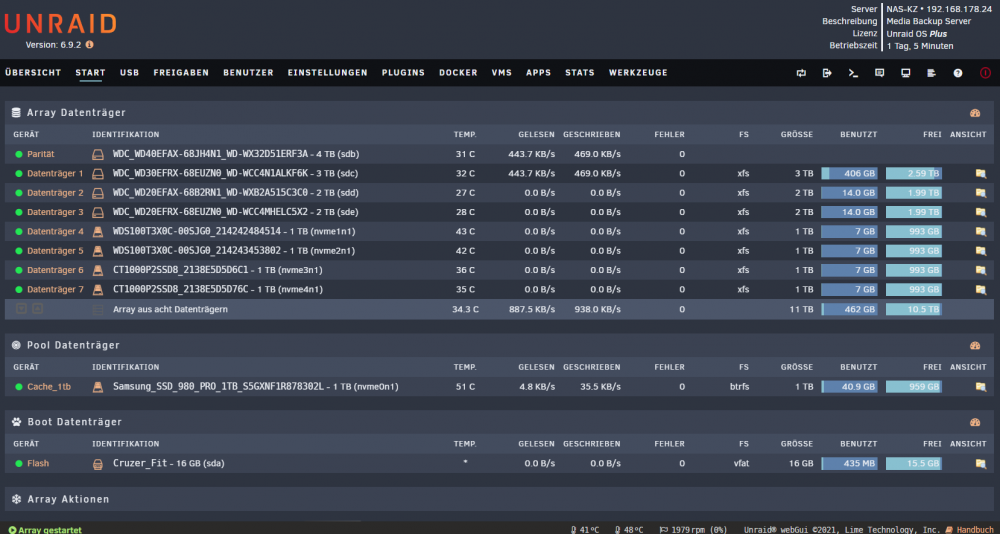The height and width of the screenshot is (534, 1000).
Task: Click the monitor info icon in top bar
Action: pos(906,73)
